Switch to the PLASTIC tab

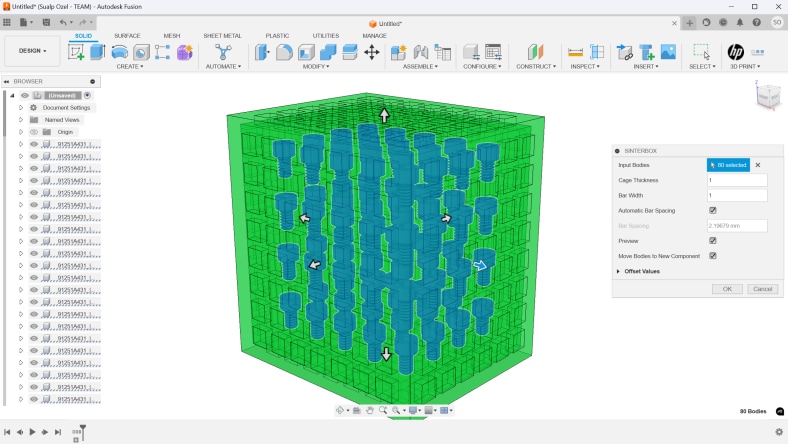277,36
